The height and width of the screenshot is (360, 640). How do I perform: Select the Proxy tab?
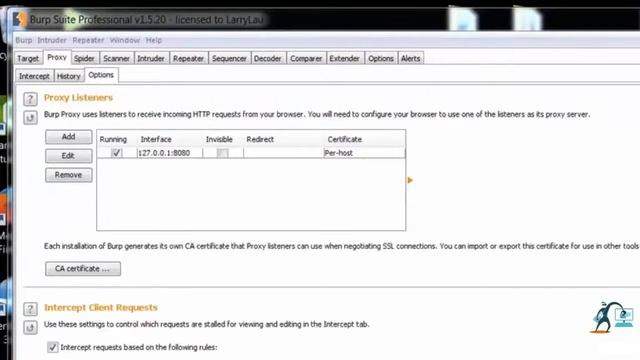coord(57,58)
